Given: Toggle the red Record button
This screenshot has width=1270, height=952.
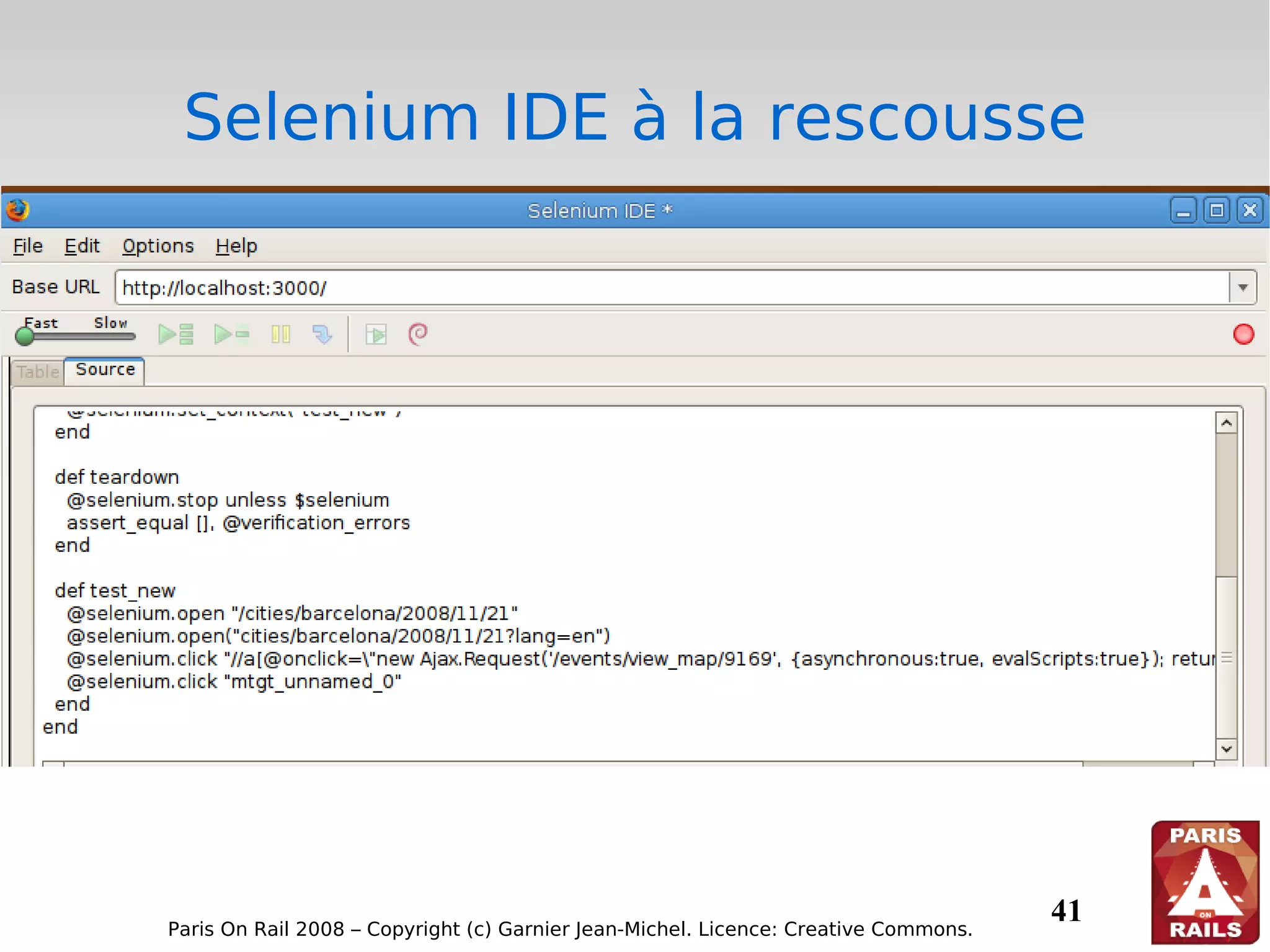Looking at the screenshot, I should (1243, 334).
